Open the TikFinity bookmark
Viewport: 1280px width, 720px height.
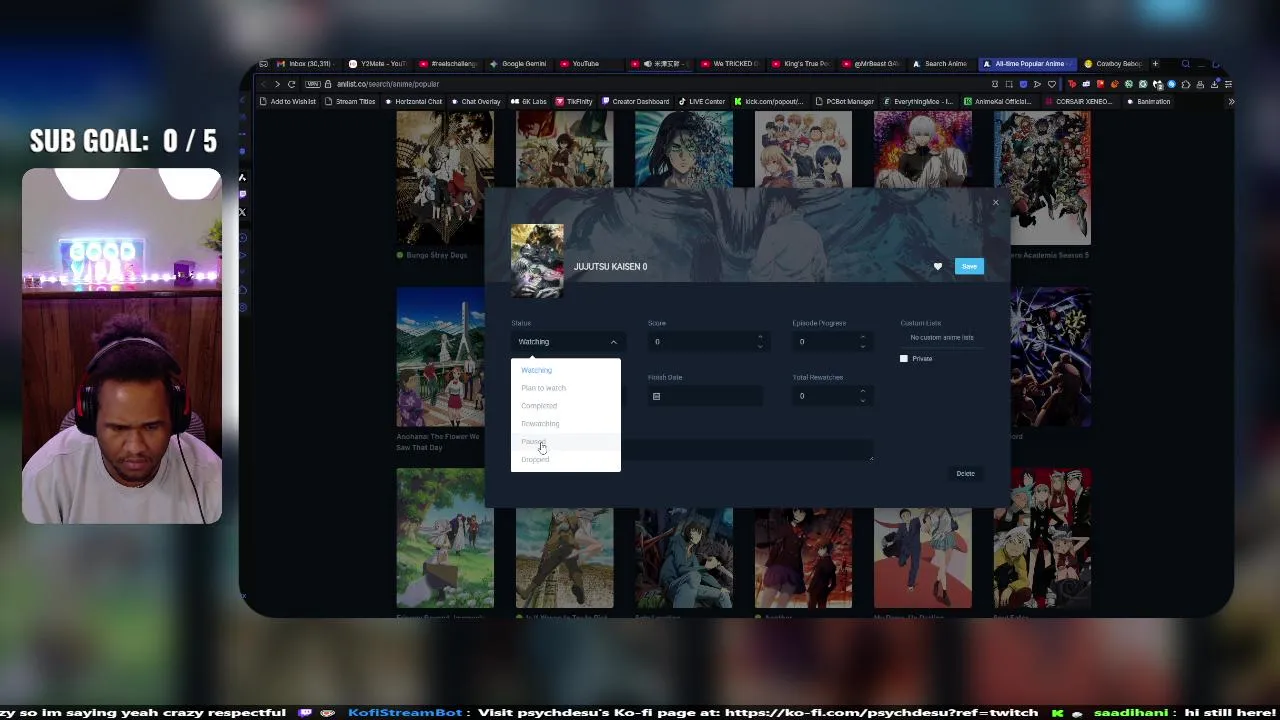click(x=574, y=102)
